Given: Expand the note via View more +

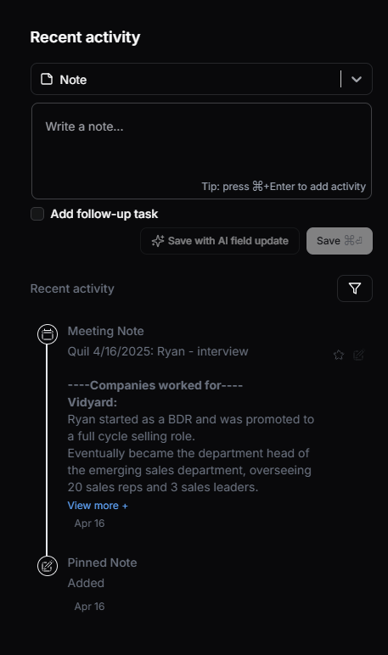Looking at the screenshot, I should click(x=98, y=505).
